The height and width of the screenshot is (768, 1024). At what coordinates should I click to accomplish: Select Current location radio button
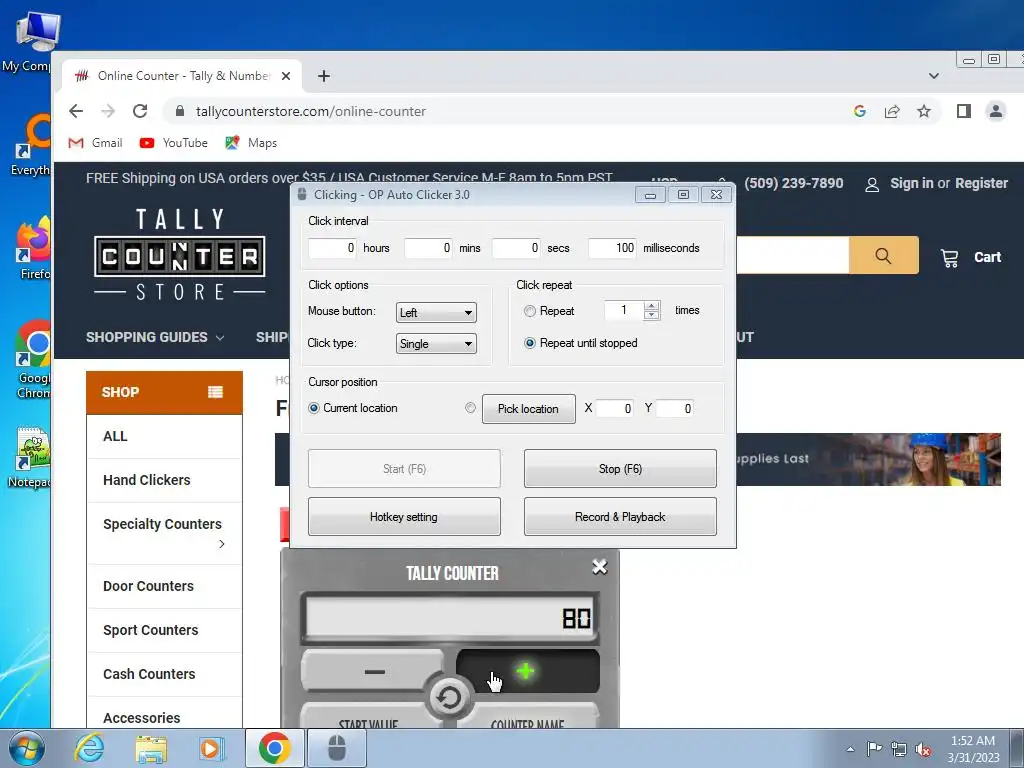313,408
